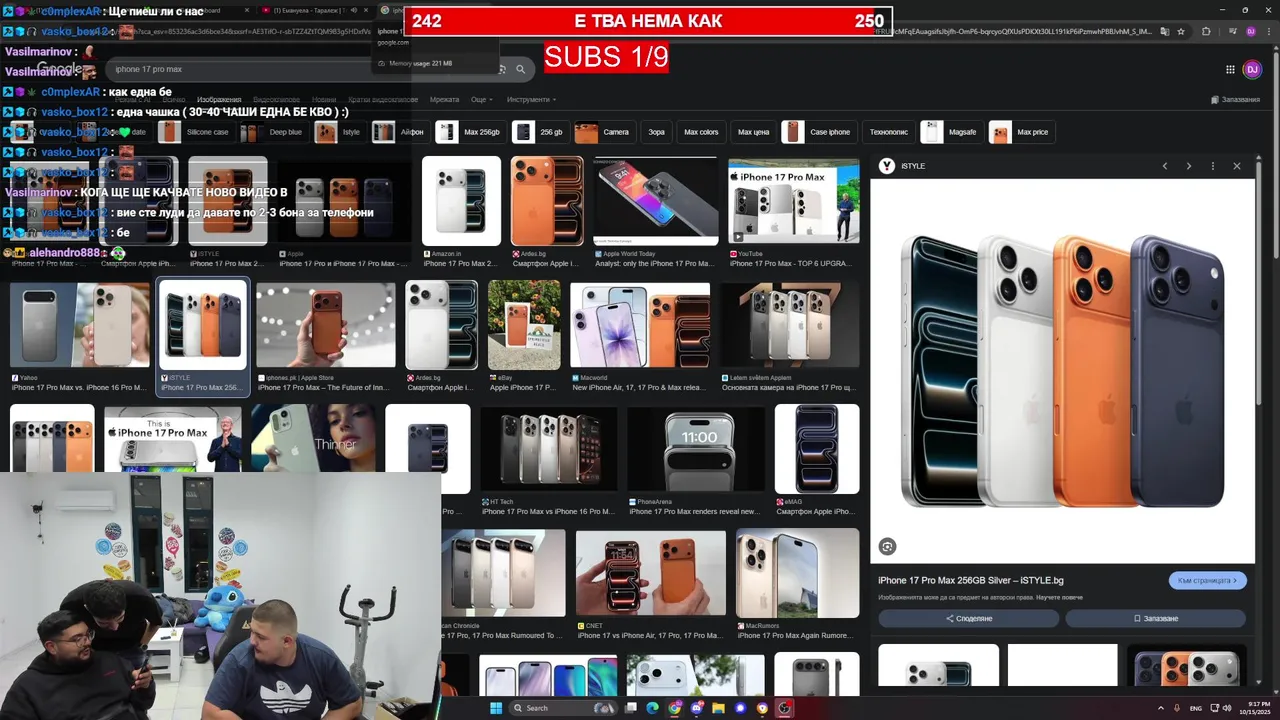The height and width of the screenshot is (720, 1280).
Task: Click the results scrollbar down arrow
Action: click(x=1274, y=691)
